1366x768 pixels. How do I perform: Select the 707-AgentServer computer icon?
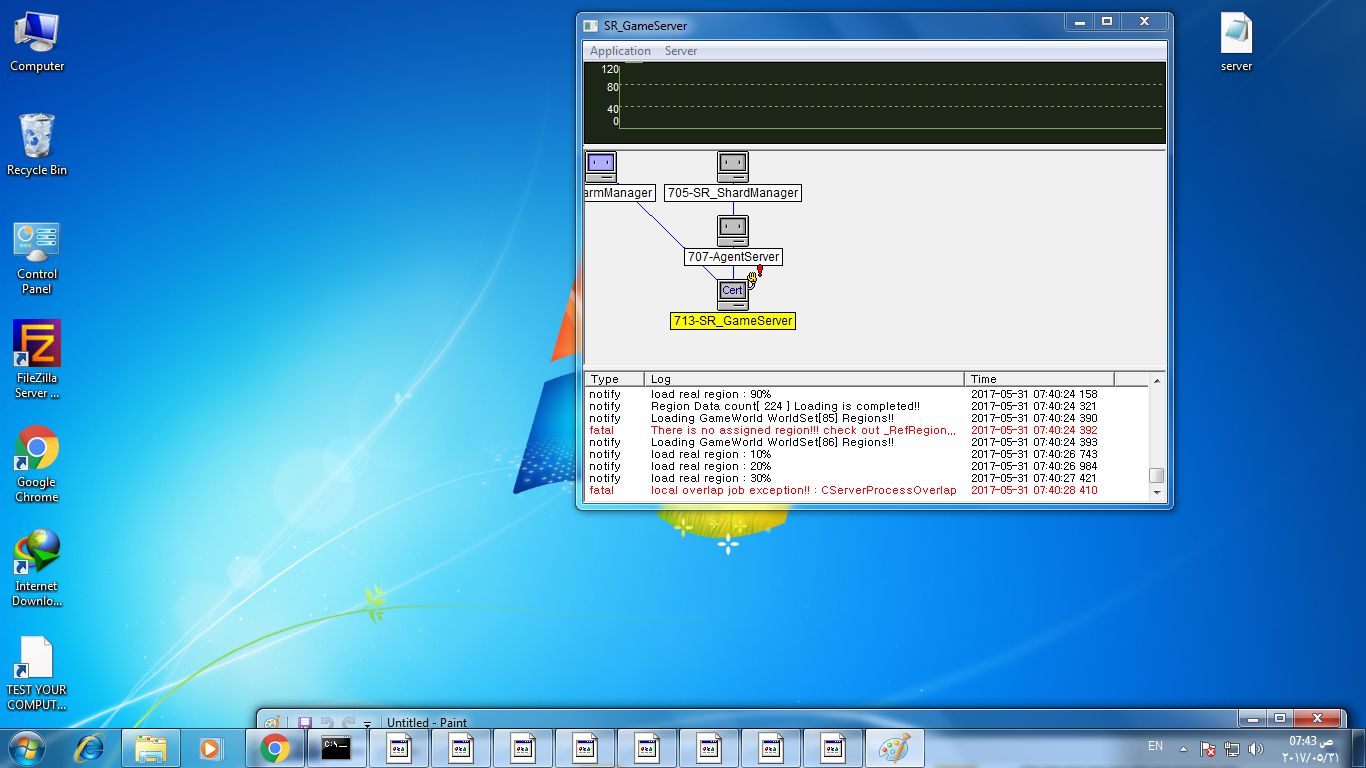pos(732,230)
